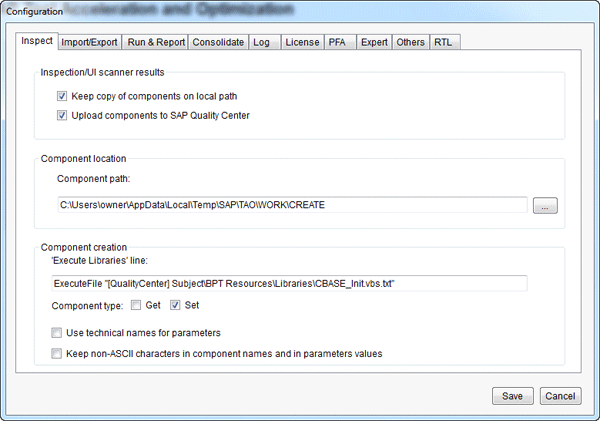Go to the Log tab

(x=261, y=42)
